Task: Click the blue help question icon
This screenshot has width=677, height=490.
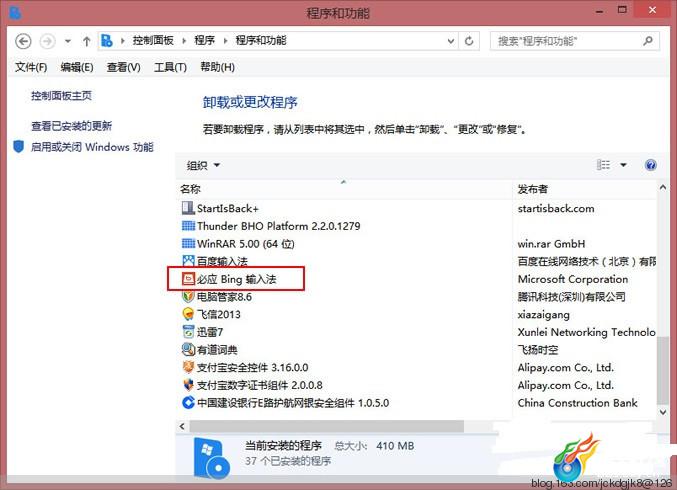Action: point(650,165)
